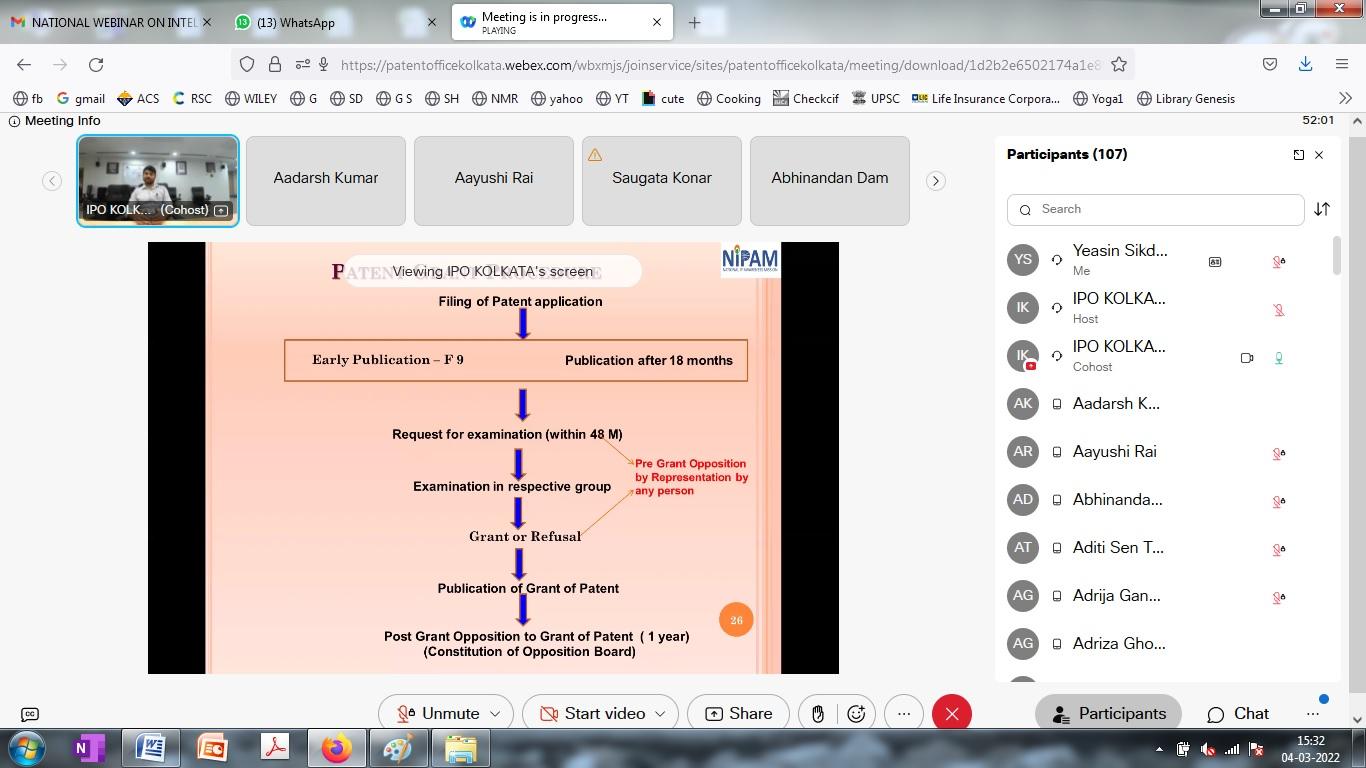
Task: Open the WILEY bookmark
Action: point(251,98)
